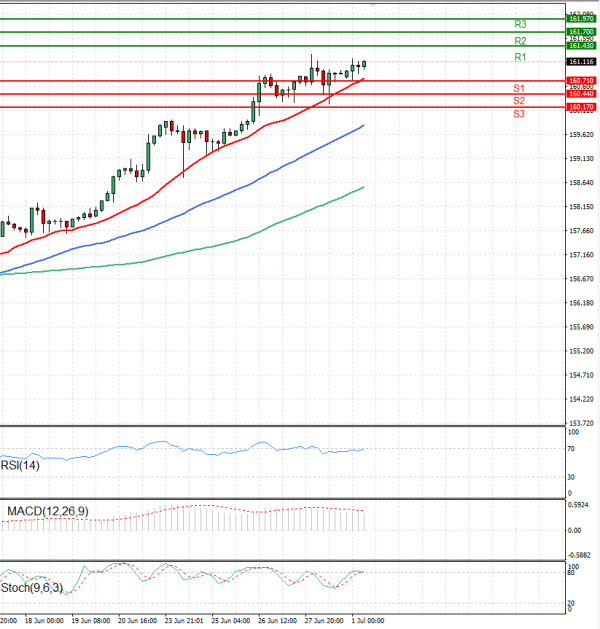Select the green 161.700 price tag
This screenshot has height=629, width=600.
[581, 32]
